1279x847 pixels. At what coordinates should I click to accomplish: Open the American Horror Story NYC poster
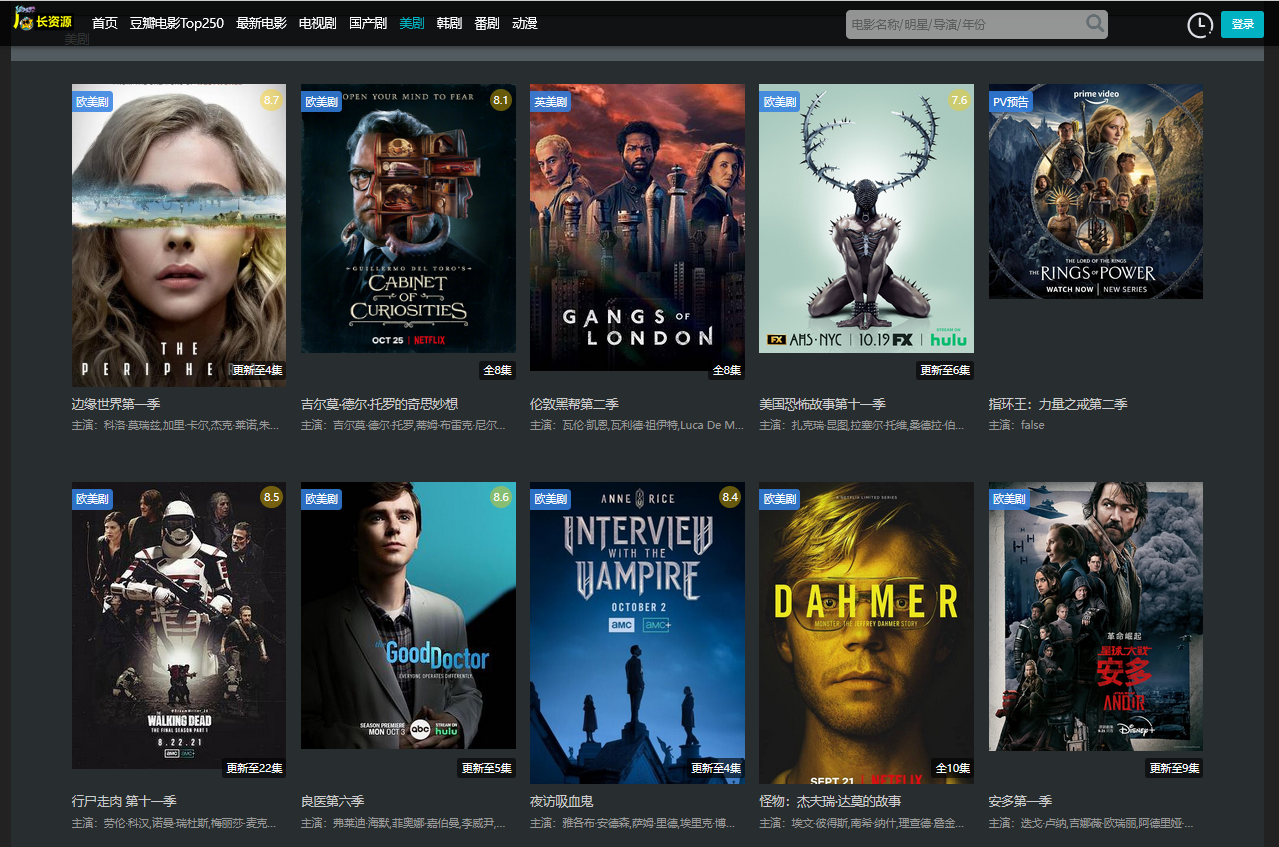pyautogui.click(x=866, y=218)
